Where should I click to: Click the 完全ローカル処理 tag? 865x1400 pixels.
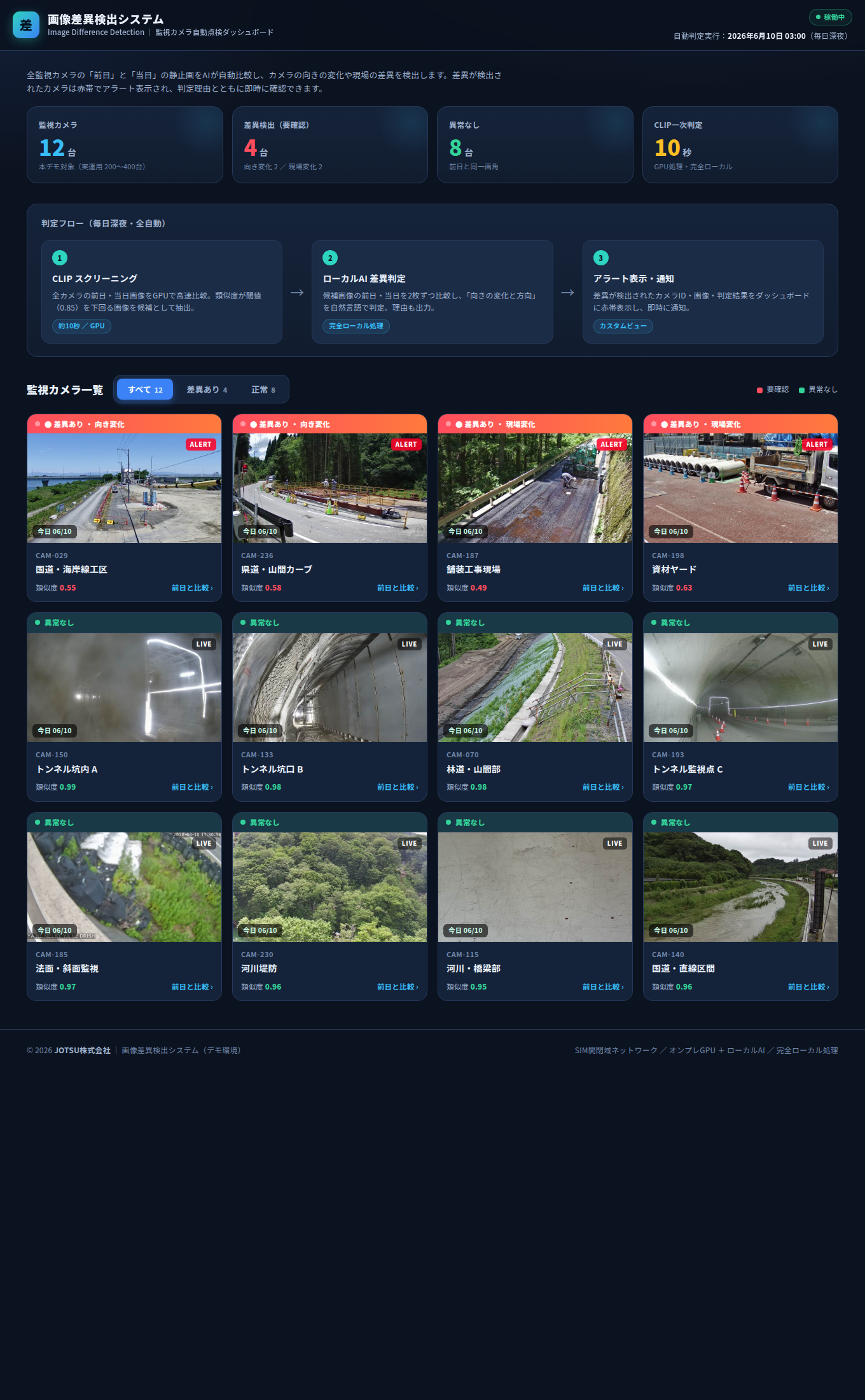pyautogui.click(x=356, y=326)
